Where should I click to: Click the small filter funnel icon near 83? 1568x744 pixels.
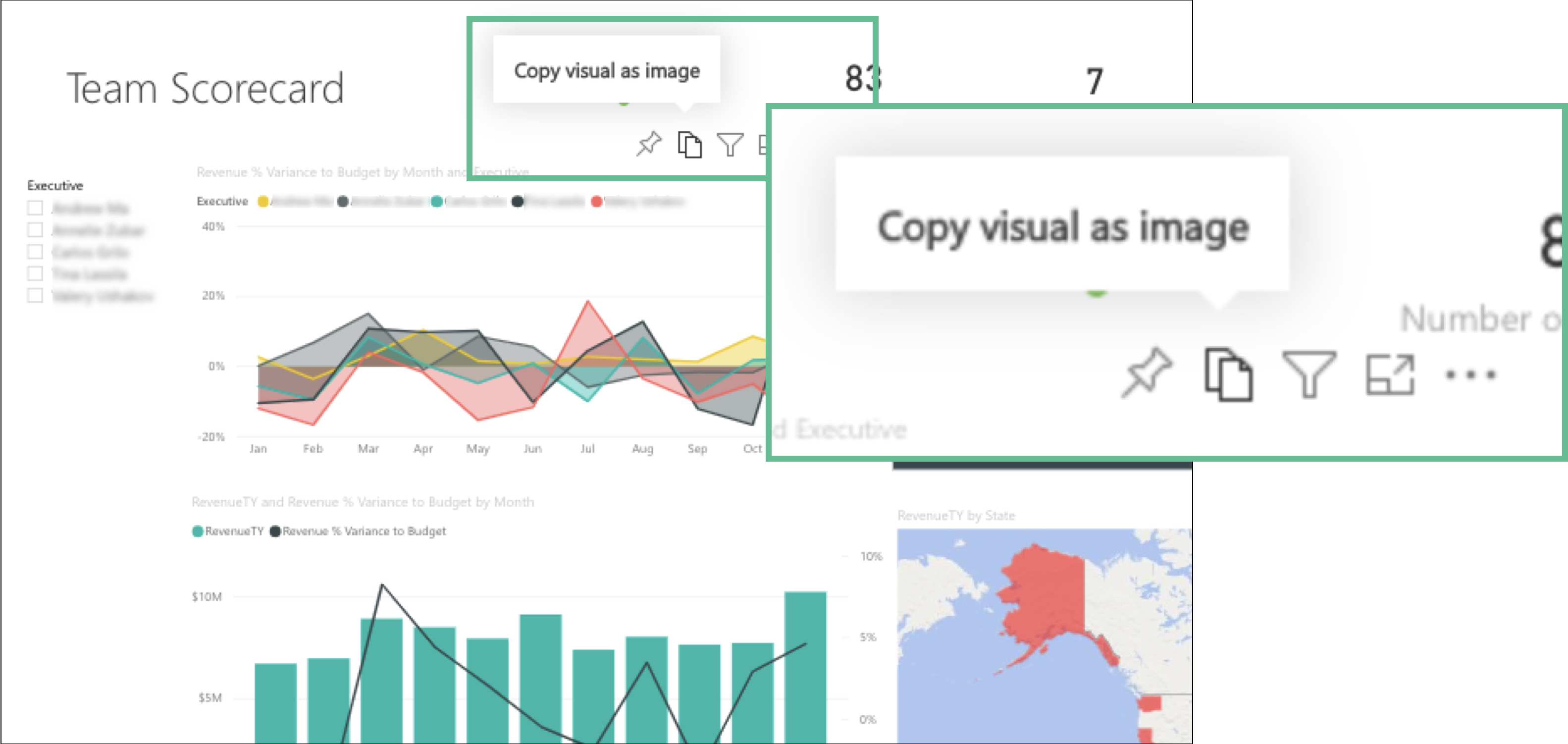point(730,145)
